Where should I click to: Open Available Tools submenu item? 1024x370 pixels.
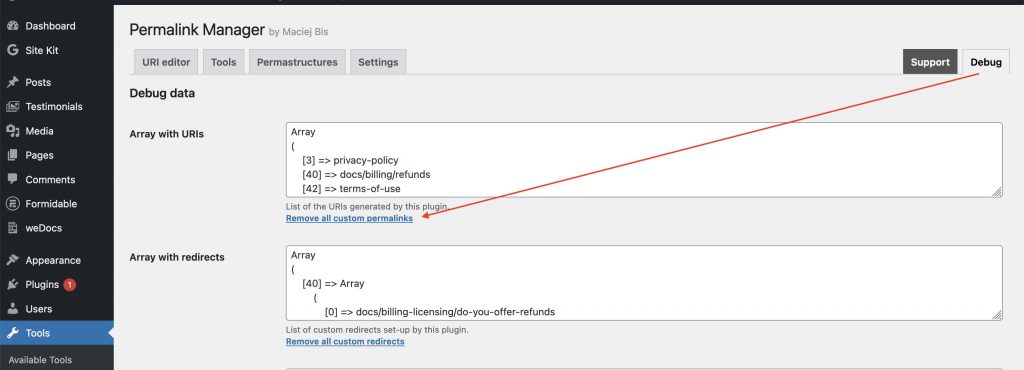click(x=40, y=360)
